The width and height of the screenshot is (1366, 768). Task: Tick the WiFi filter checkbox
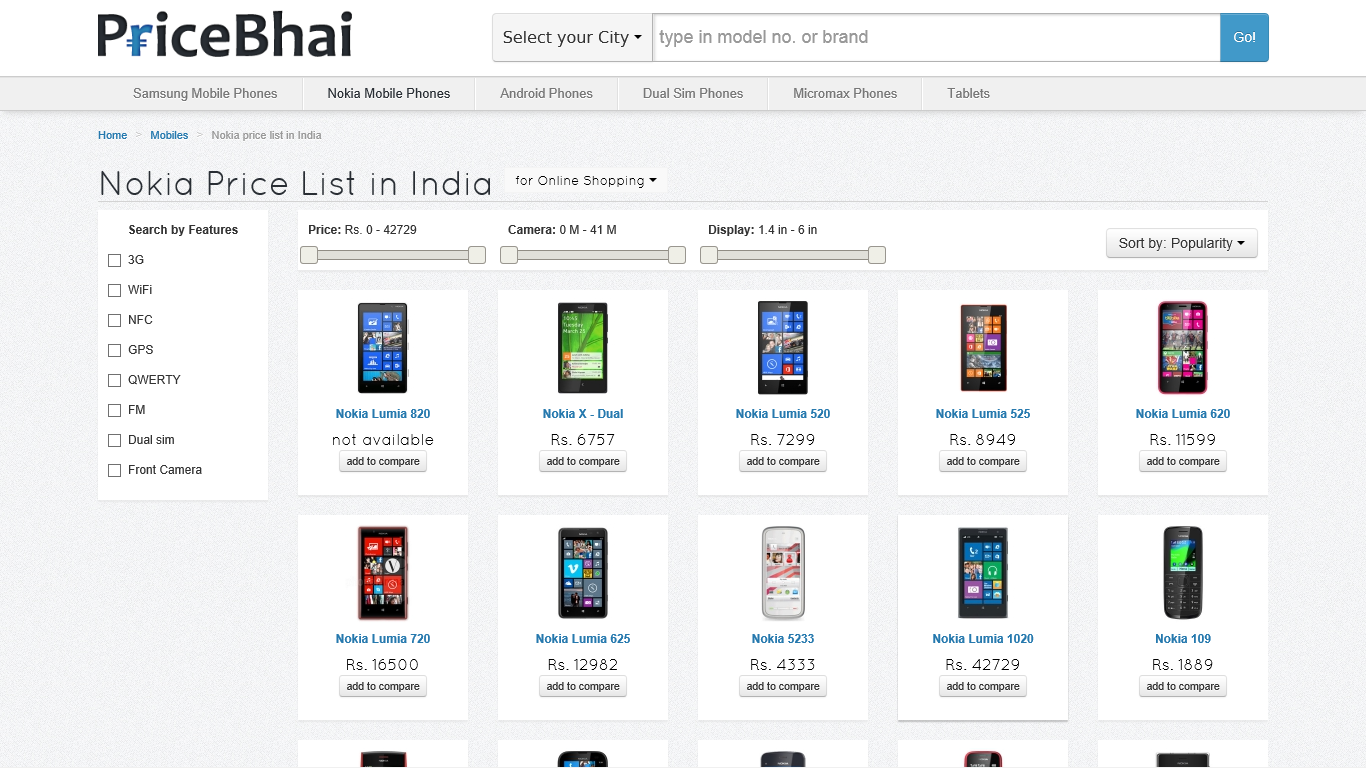pyautogui.click(x=114, y=290)
